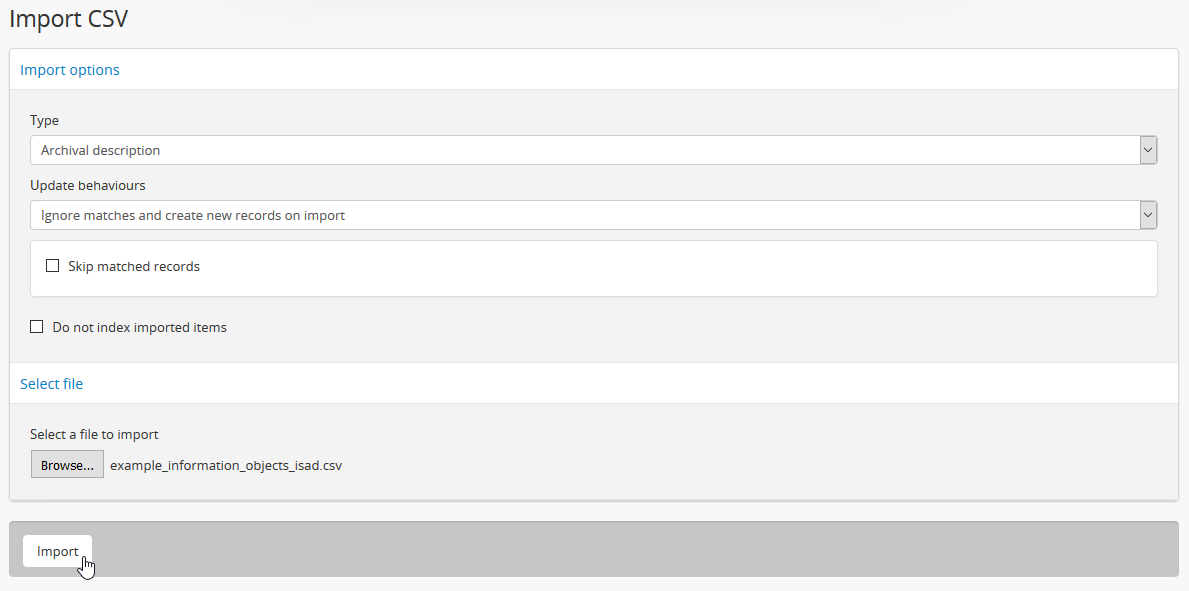The height and width of the screenshot is (591, 1189).
Task: Click the 'Do not index imported items' label
Action: pyautogui.click(x=139, y=328)
